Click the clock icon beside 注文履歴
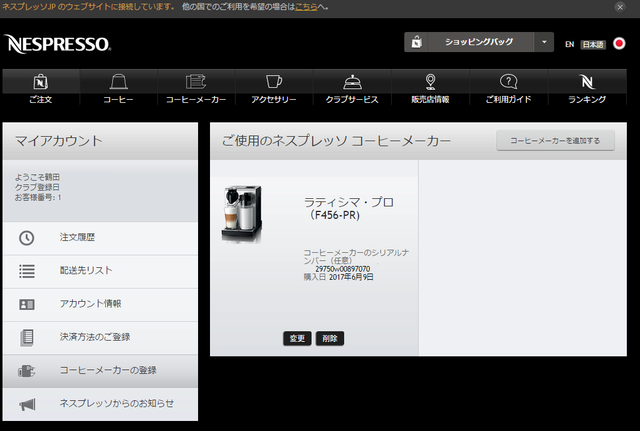 [x=27, y=238]
